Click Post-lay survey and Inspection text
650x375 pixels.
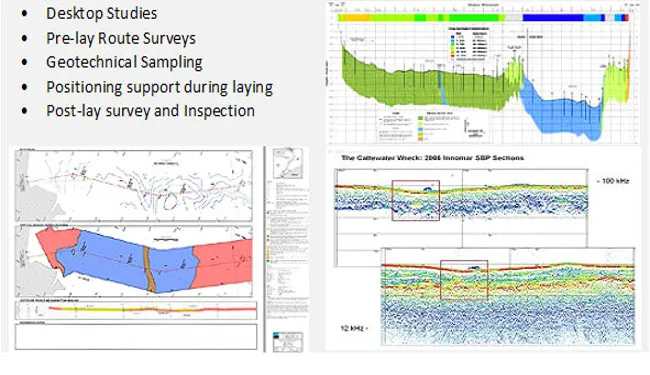[150, 111]
